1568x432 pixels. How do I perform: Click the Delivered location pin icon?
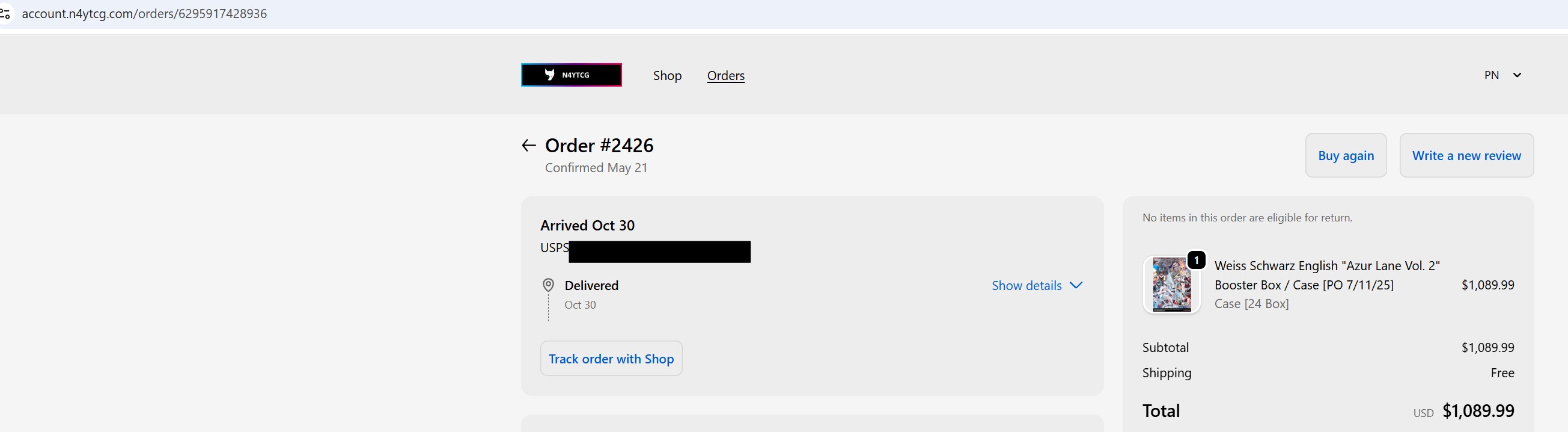click(549, 285)
